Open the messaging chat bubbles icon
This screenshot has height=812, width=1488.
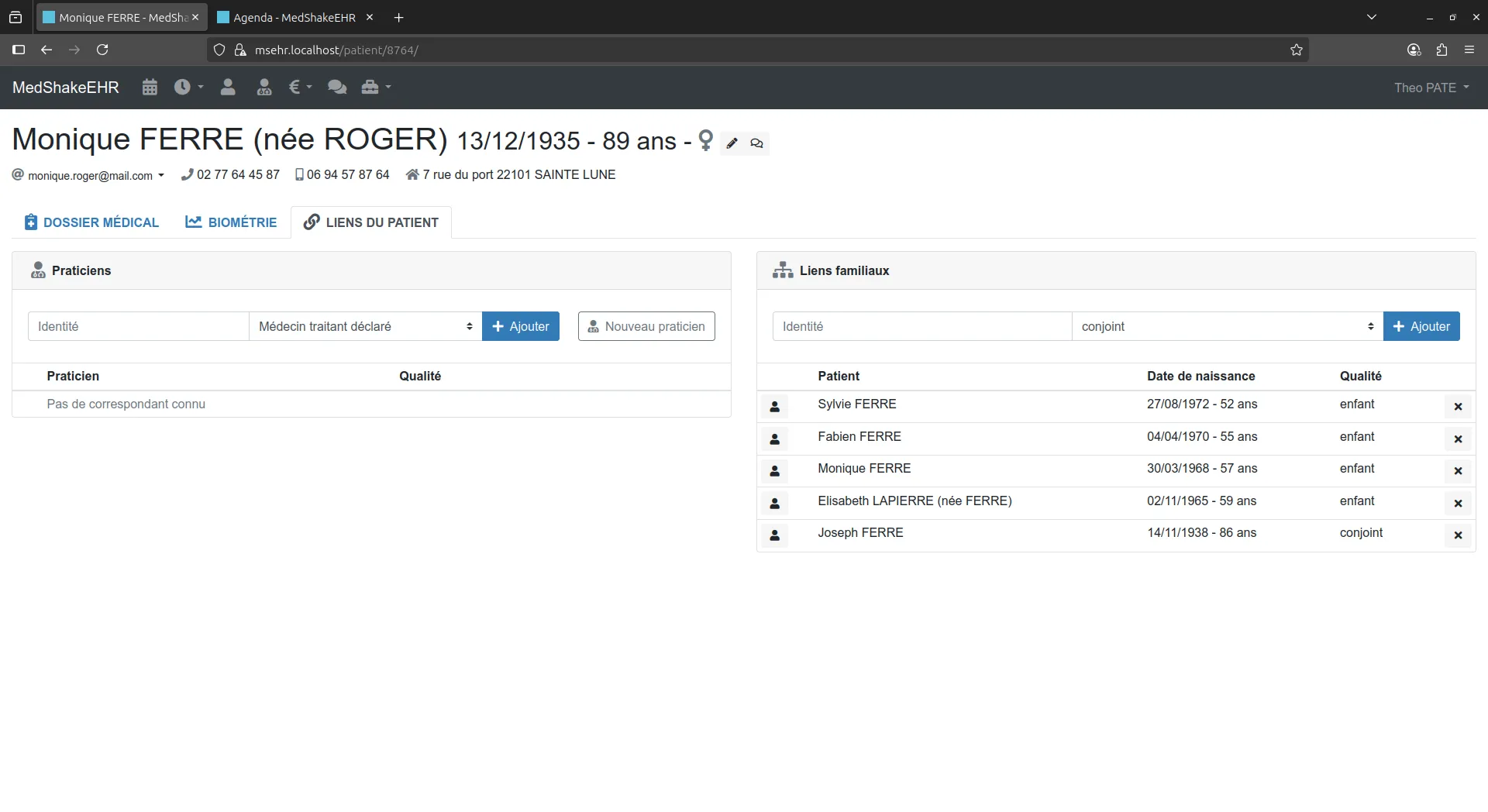click(x=337, y=88)
